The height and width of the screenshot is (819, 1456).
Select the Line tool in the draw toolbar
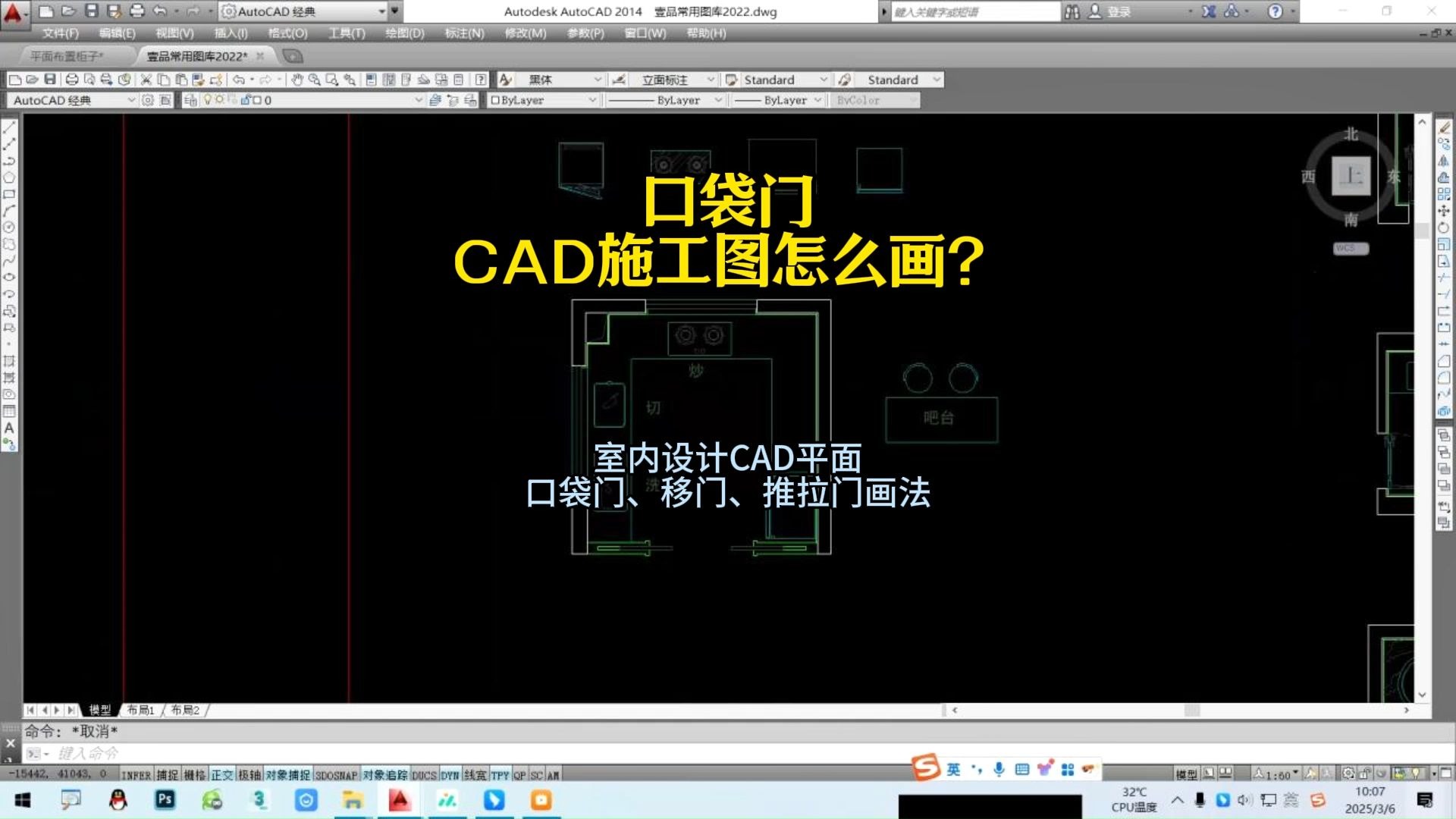click(x=9, y=127)
